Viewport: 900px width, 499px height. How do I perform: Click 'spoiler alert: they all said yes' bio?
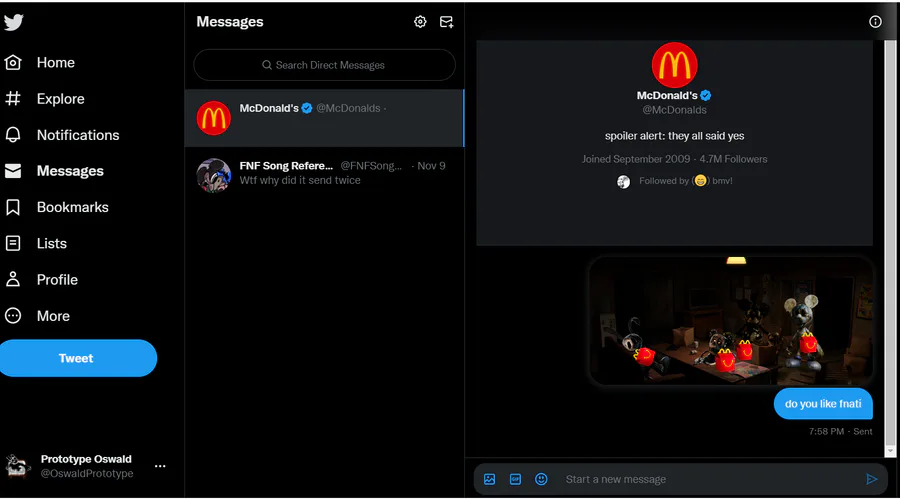tap(674, 136)
